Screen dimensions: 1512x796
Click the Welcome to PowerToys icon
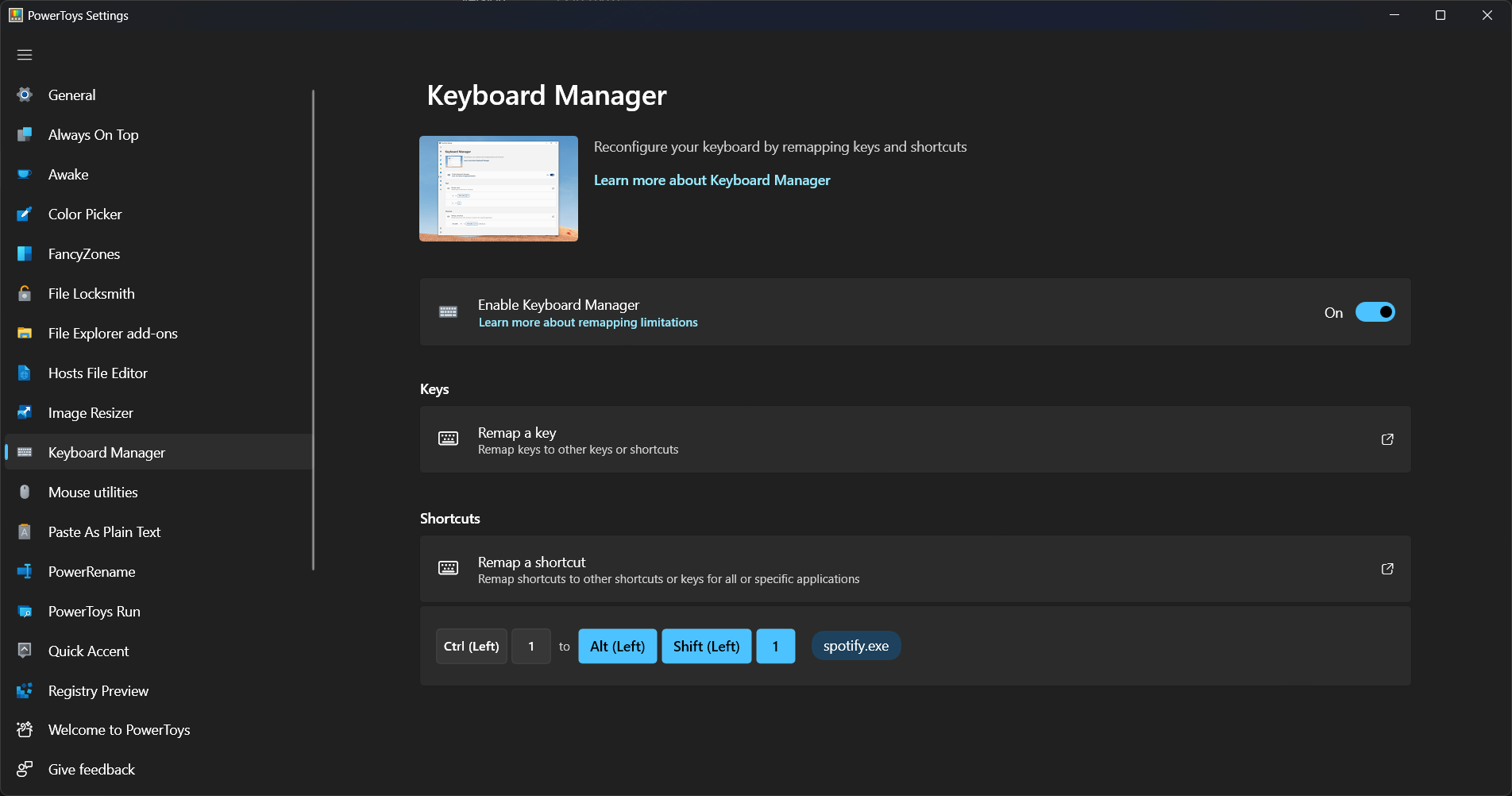tap(25, 729)
